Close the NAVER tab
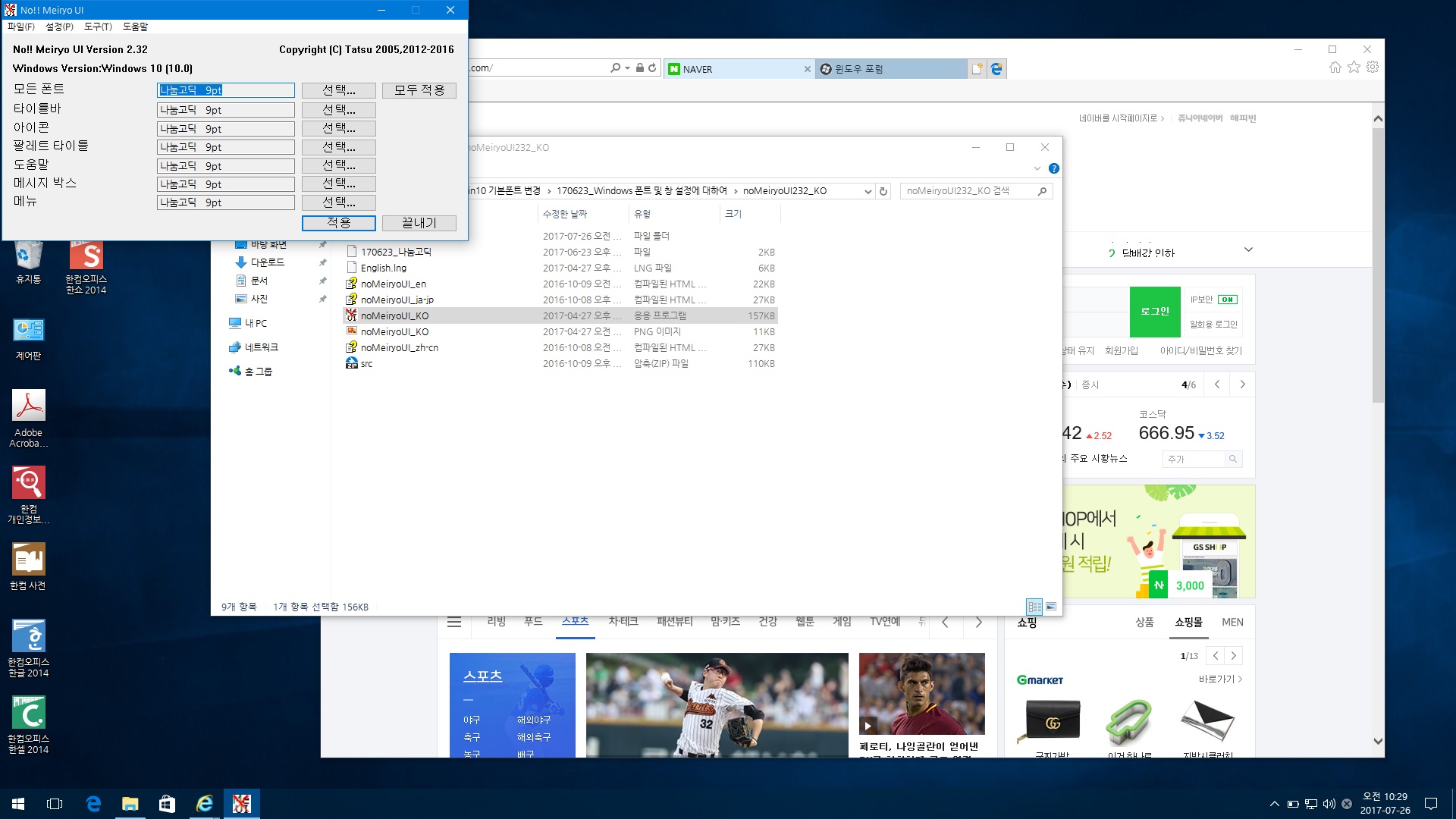The height and width of the screenshot is (819, 1456). [807, 69]
